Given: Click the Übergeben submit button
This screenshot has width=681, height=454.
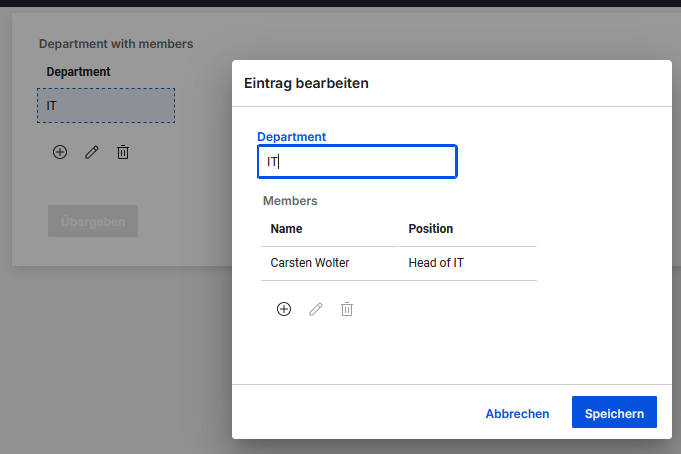Looking at the screenshot, I should 93,221.
